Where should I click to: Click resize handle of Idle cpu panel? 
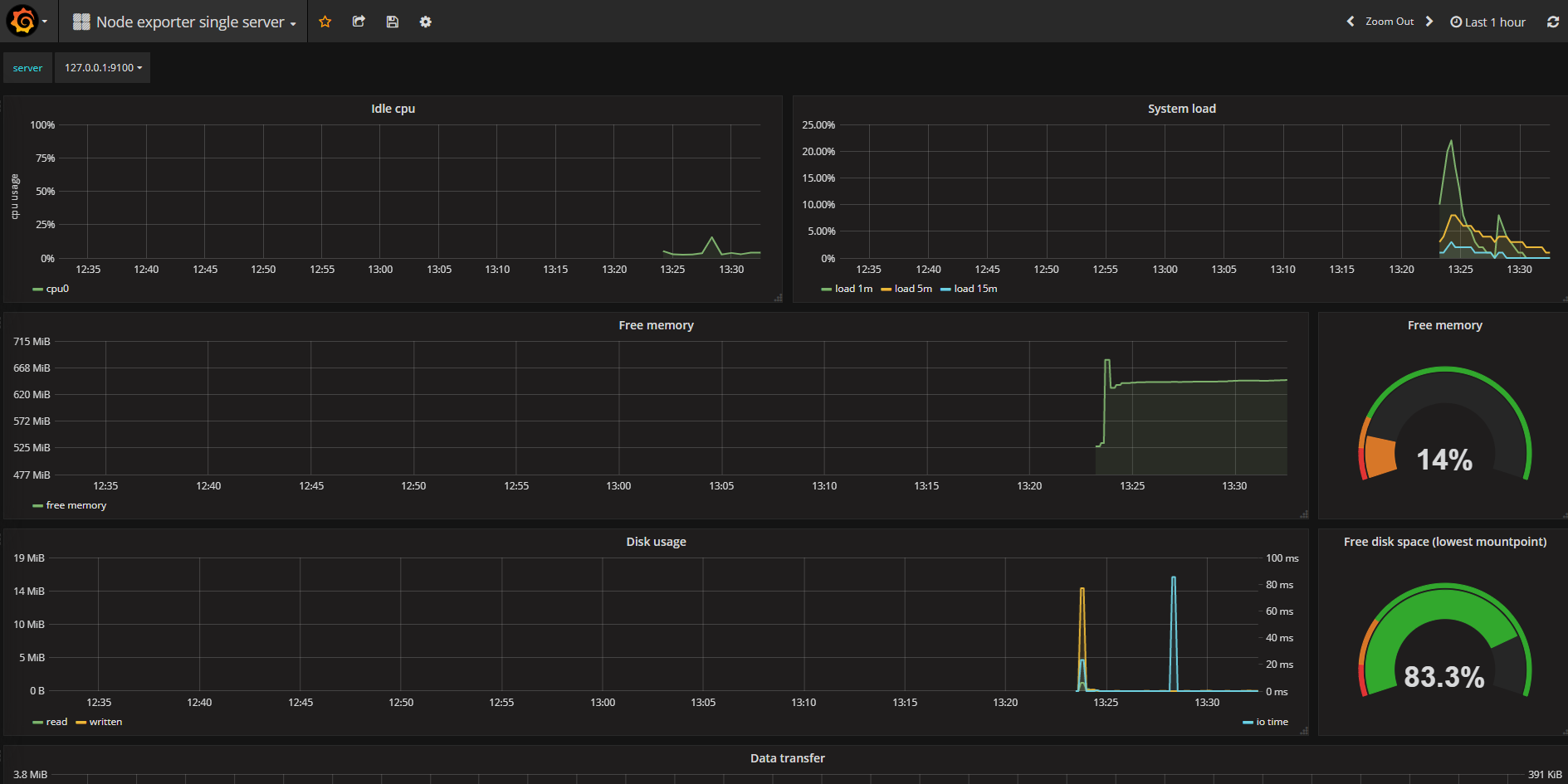[778, 298]
